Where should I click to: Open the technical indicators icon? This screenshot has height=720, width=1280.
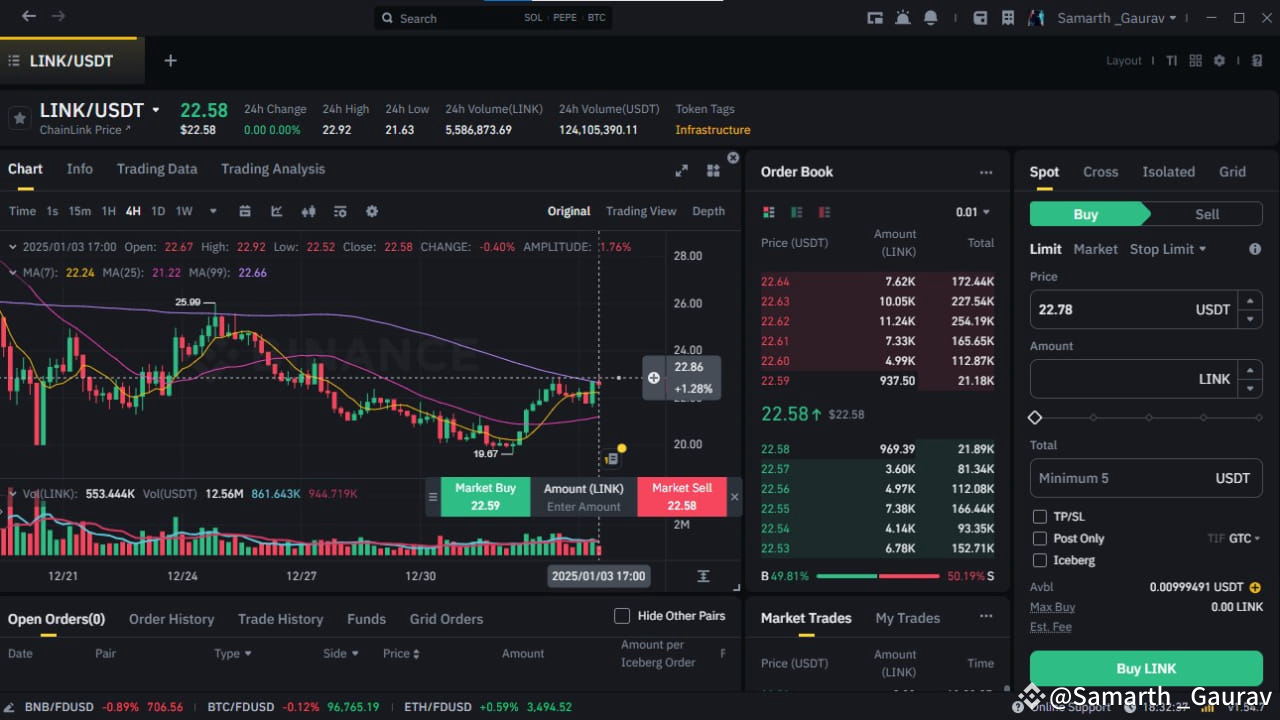point(276,211)
